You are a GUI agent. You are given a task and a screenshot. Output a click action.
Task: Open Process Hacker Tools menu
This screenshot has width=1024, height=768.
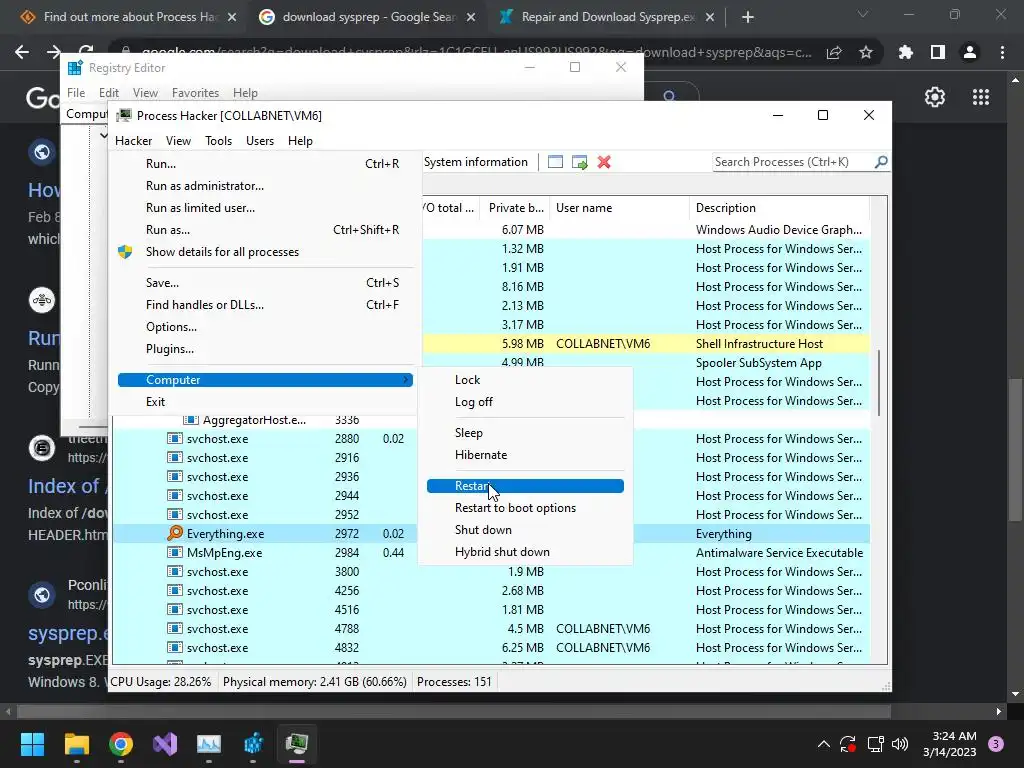(x=218, y=140)
